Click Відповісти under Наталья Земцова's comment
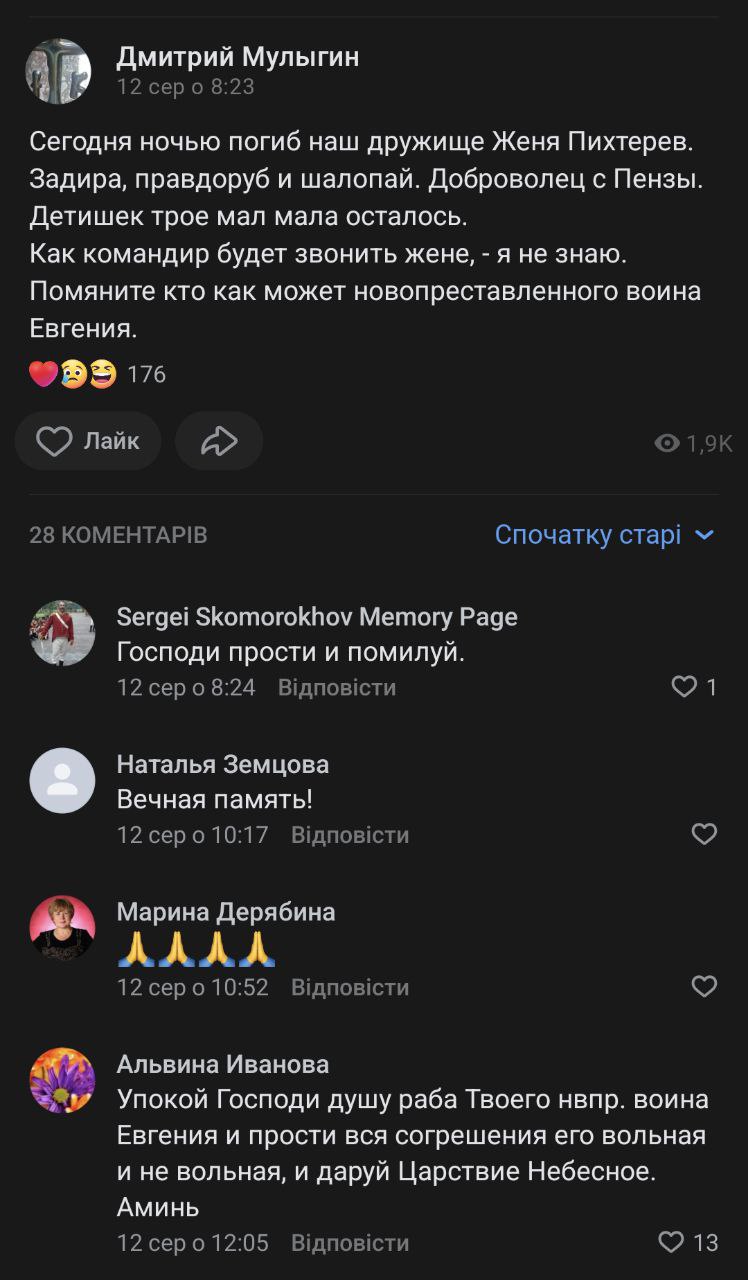Image resolution: width=748 pixels, height=1280 pixels. pos(350,834)
